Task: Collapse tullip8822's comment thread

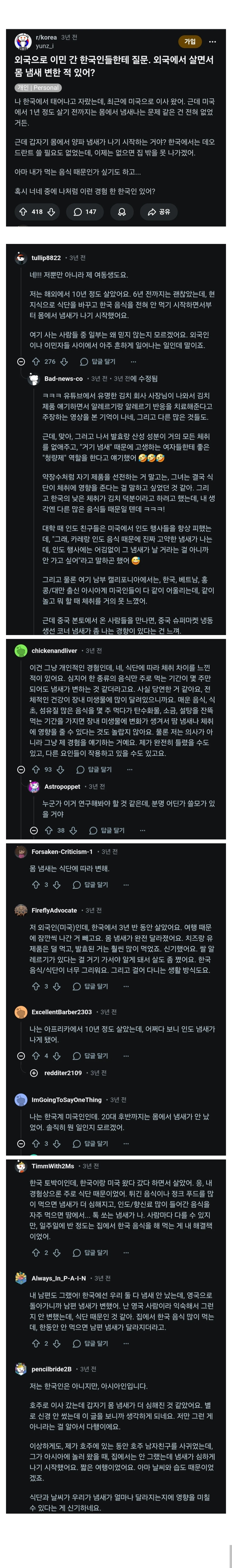Action: [21, 361]
